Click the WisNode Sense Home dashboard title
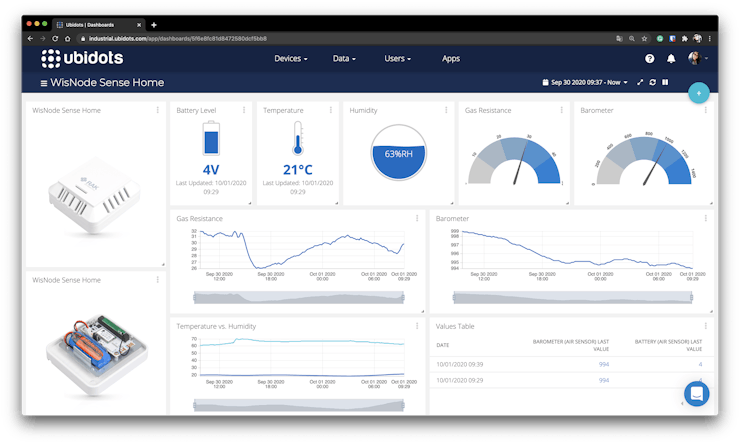The height and width of the screenshot is (444, 740). pyautogui.click(x=107, y=83)
